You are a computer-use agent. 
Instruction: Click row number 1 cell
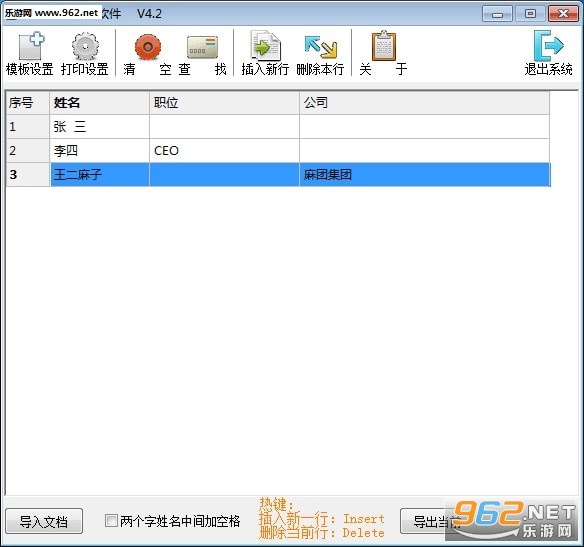coord(28,127)
